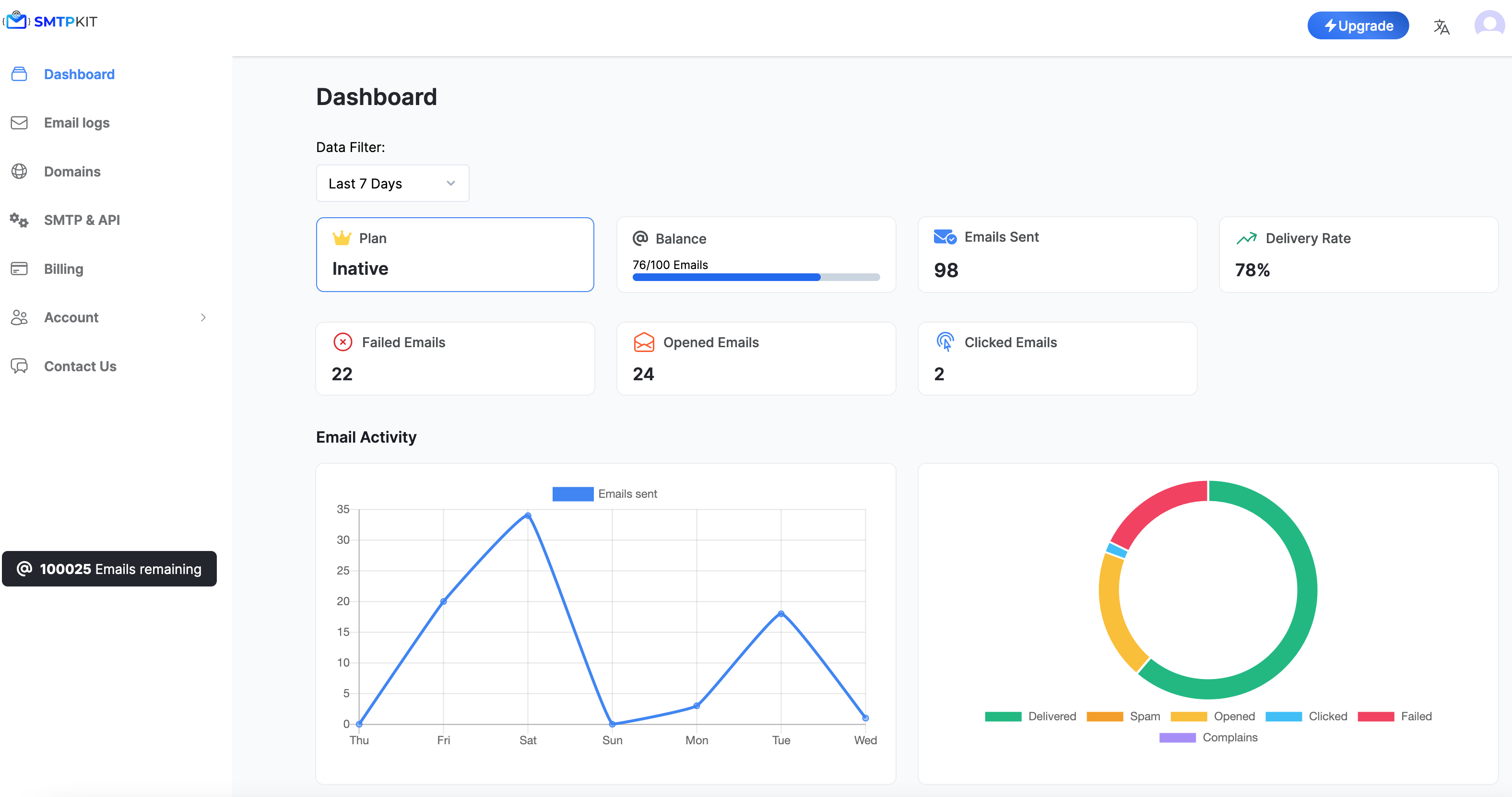
Task: Toggle Failed legend in donut chart
Action: [x=1394, y=716]
